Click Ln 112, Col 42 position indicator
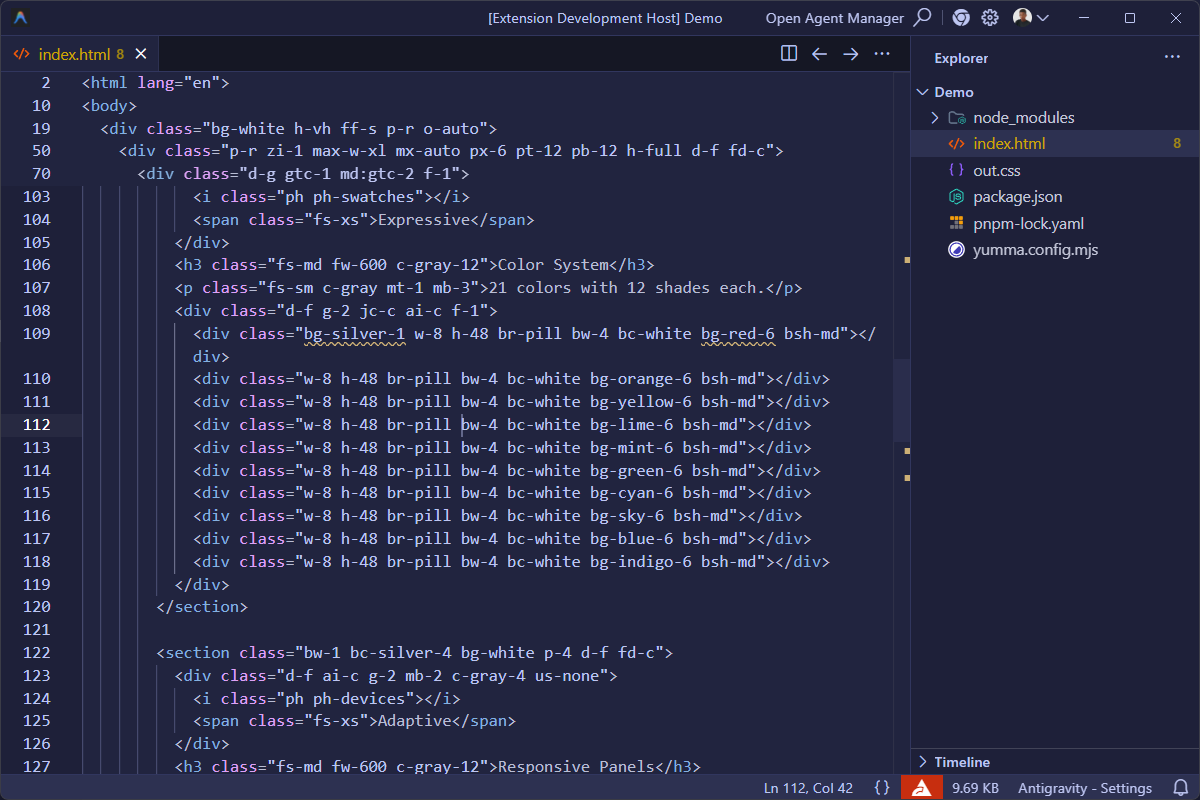 coord(808,788)
